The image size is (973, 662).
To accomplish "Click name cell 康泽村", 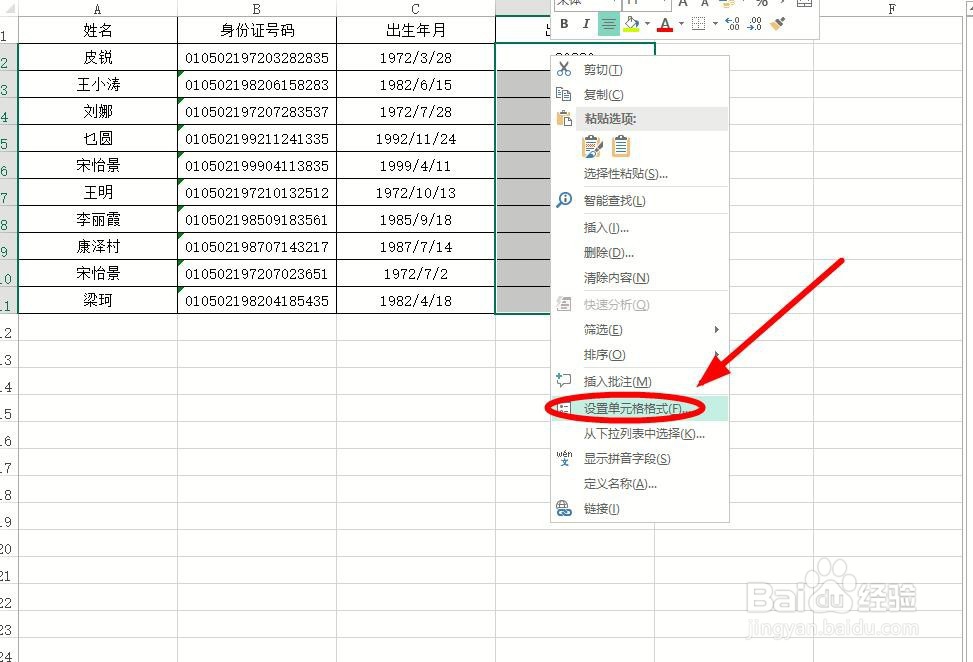I will (x=97, y=246).
